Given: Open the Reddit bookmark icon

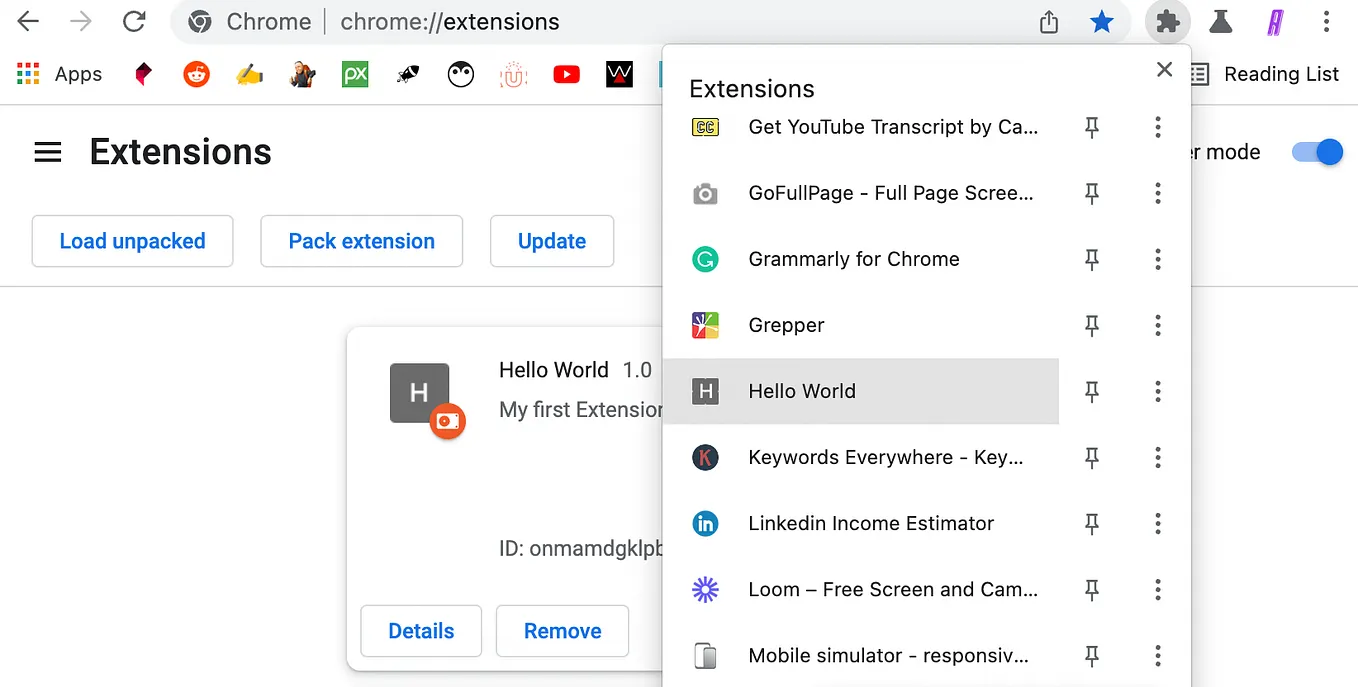Looking at the screenshot, I should (x=196, y=74).
